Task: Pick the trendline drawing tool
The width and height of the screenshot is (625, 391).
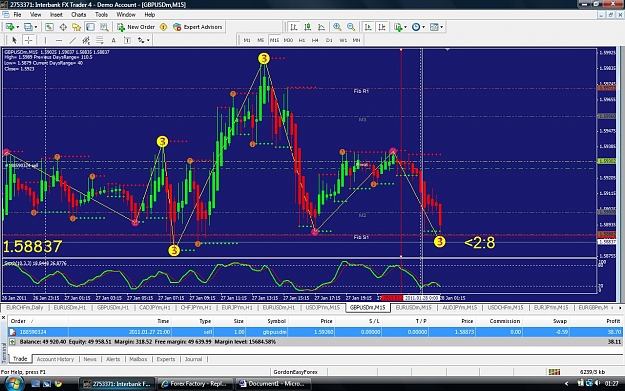Action: 73,40
